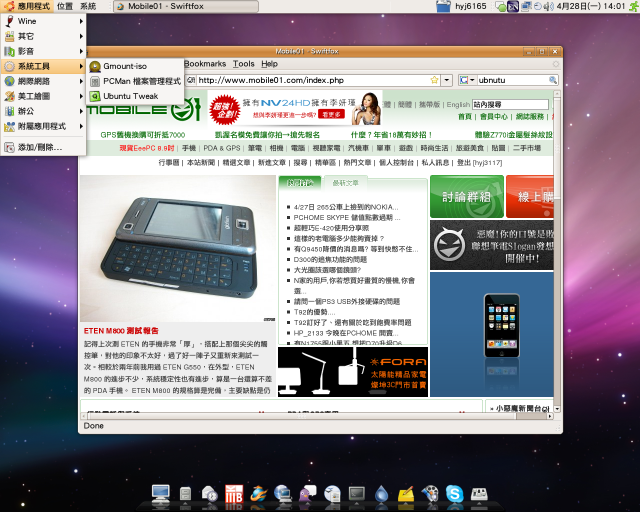Open the 超輕巧E-420使用分享照 topic
640x512 pixels.
click(x=331, y=228)
